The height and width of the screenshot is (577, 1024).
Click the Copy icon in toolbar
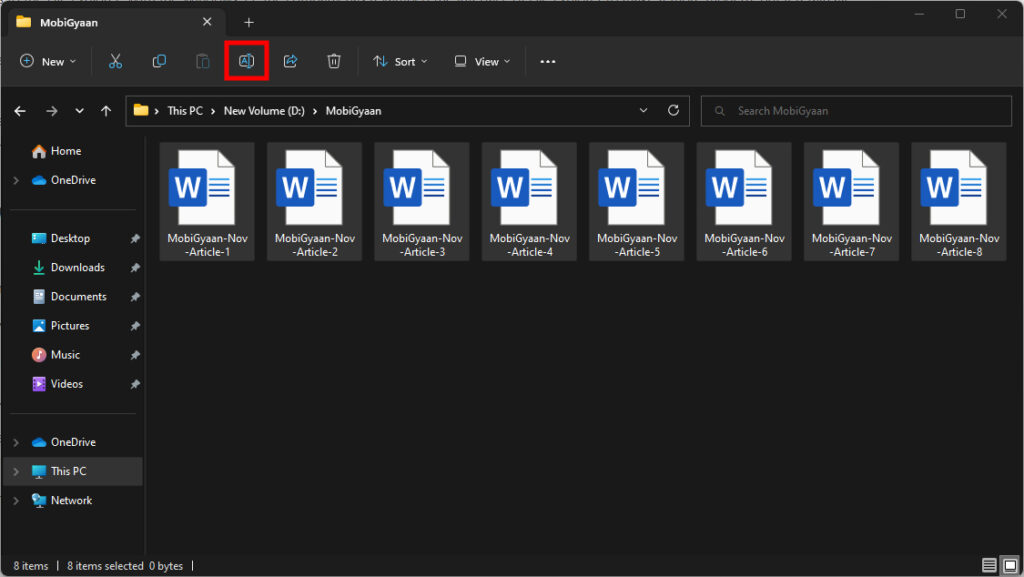[x=159, y=61]
